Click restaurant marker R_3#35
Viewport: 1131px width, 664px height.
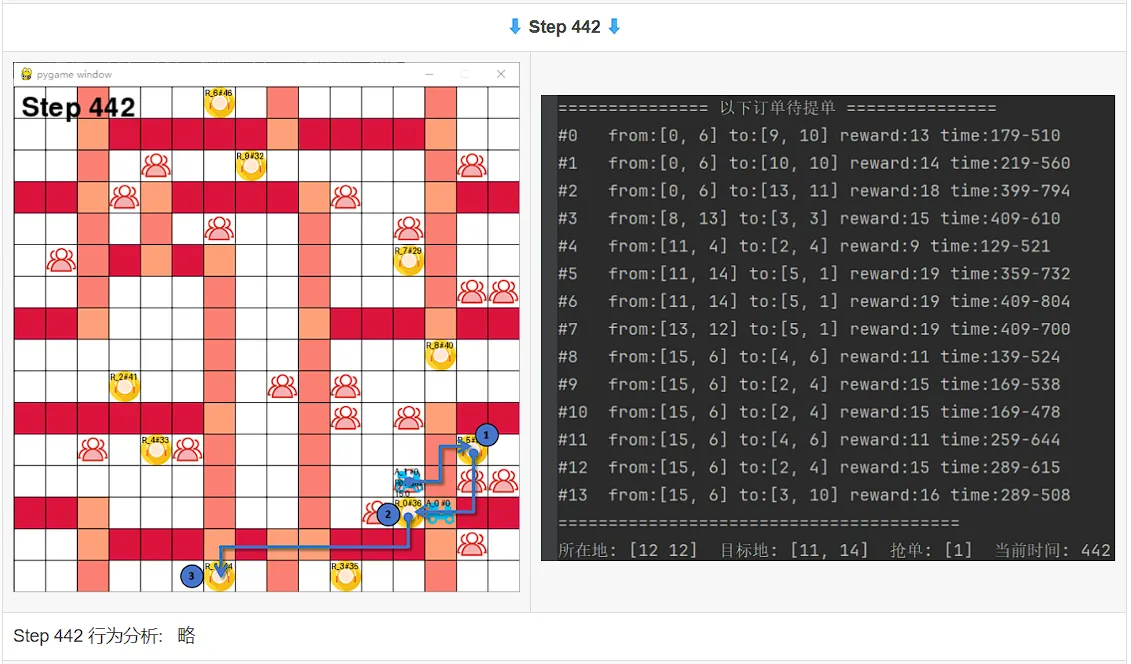(346, 576)
